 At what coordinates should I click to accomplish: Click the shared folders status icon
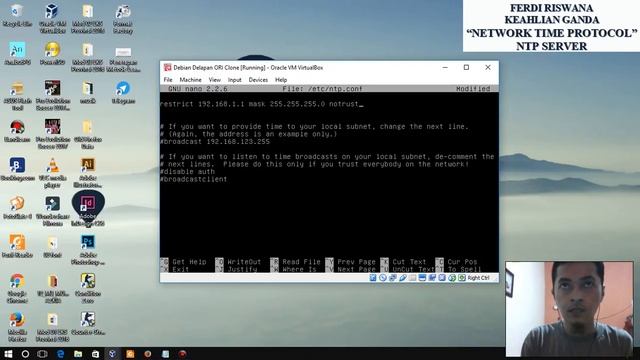[x=413, y=278]
